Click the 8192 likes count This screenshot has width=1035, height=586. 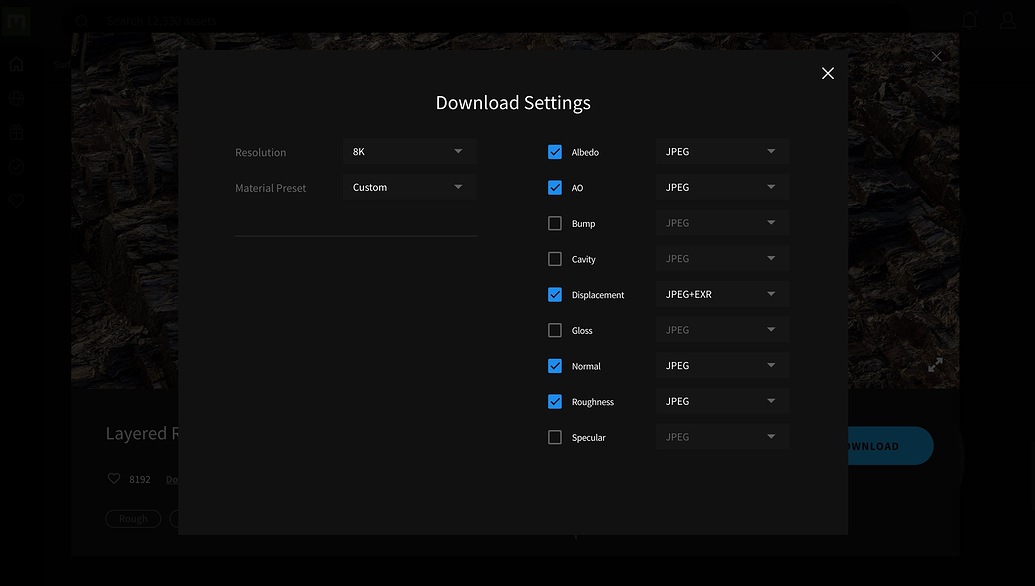[x=140, y=480]
